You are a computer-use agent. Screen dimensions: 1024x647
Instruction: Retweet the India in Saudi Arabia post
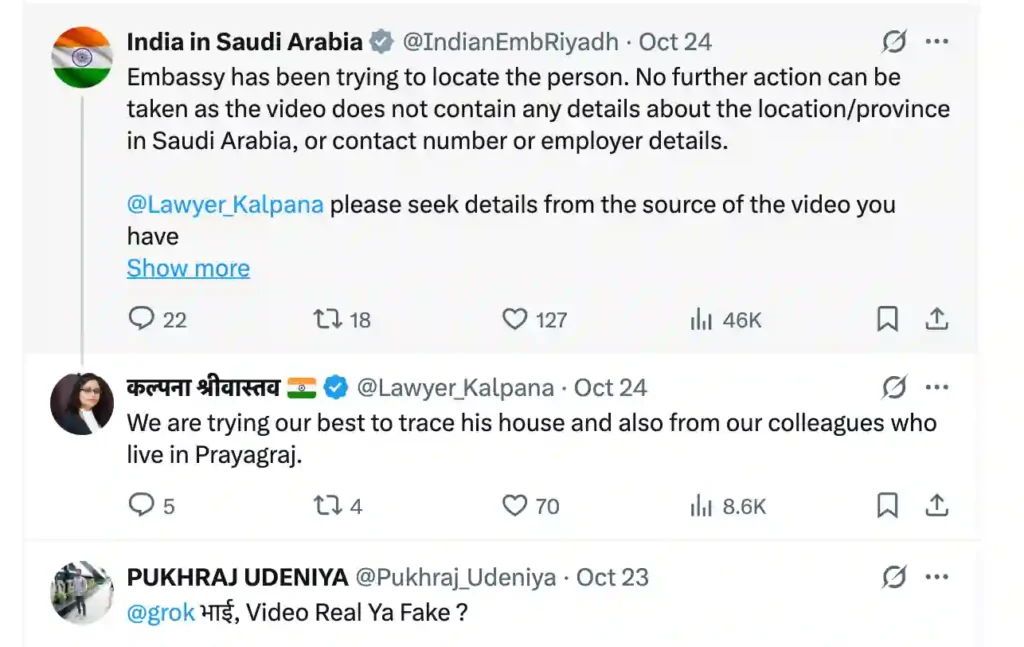pyautogui.click(x=327, y=319)
